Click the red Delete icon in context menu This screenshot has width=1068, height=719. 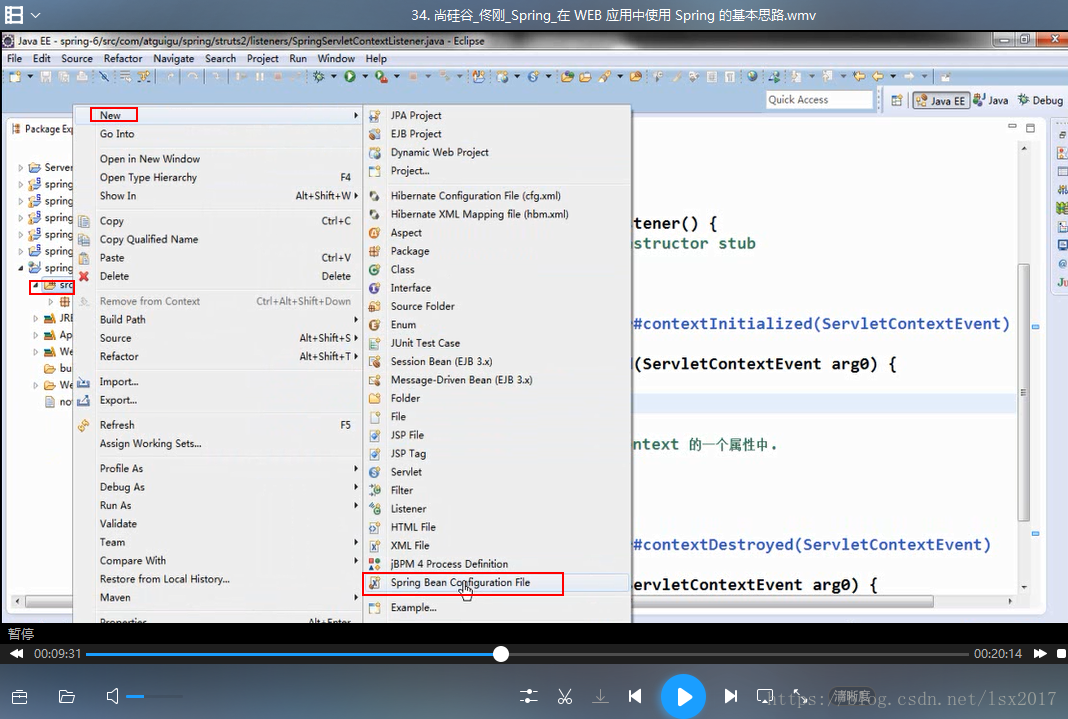[84, 276]
